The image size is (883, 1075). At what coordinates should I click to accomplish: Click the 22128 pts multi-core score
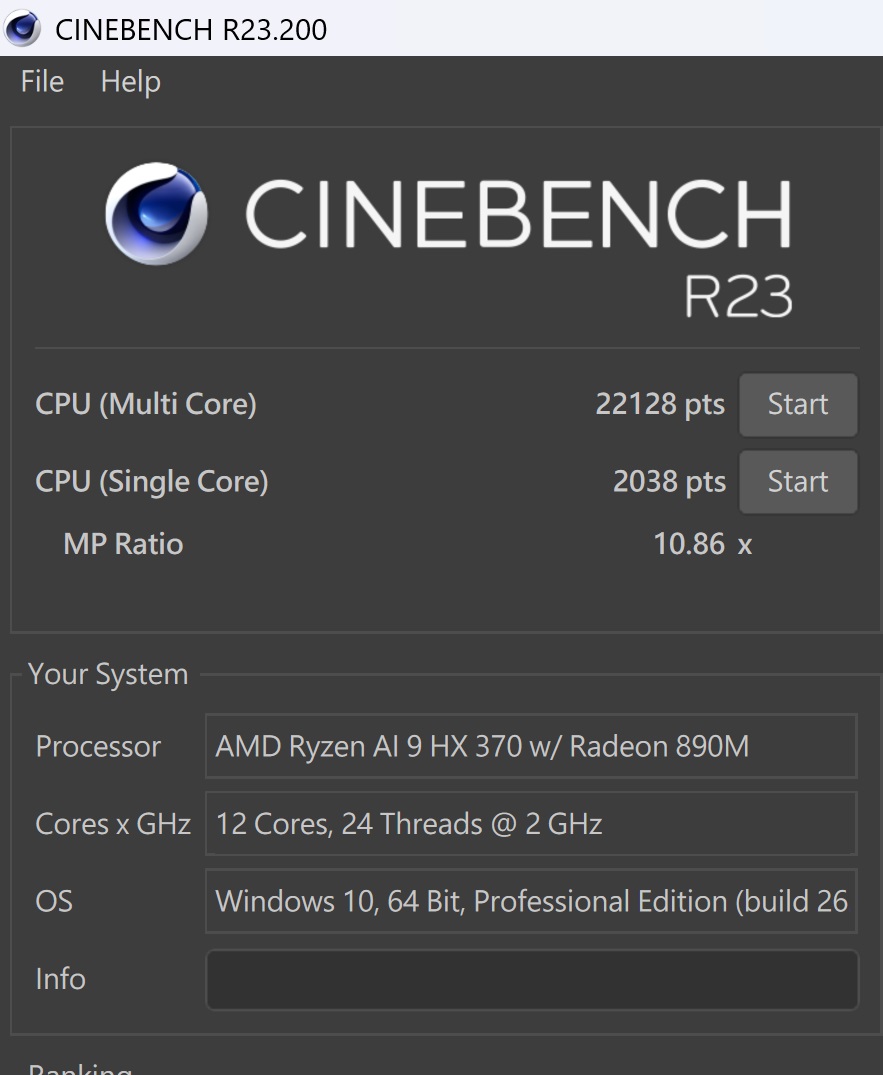[x=660, y=404]
